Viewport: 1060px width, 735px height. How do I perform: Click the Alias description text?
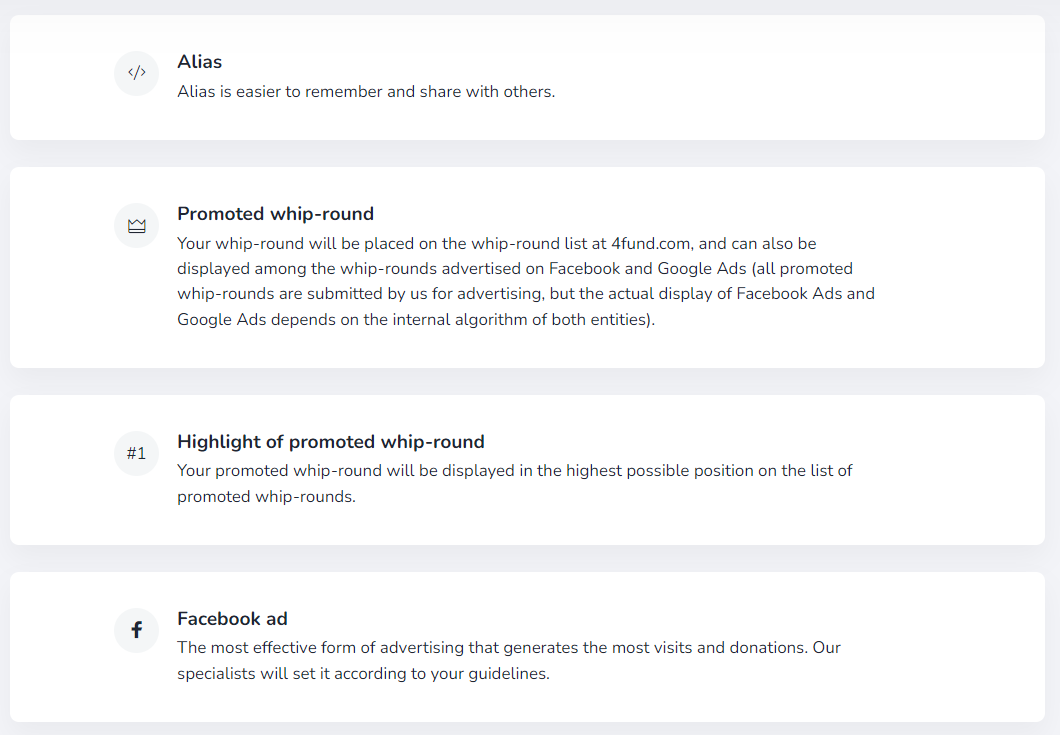366,91
